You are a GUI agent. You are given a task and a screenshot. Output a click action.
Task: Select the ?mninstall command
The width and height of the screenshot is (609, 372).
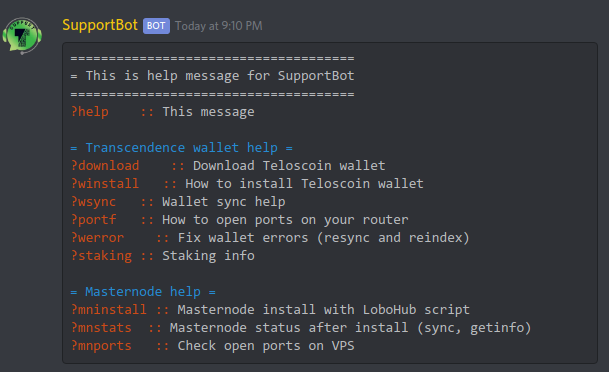point(109,310)
